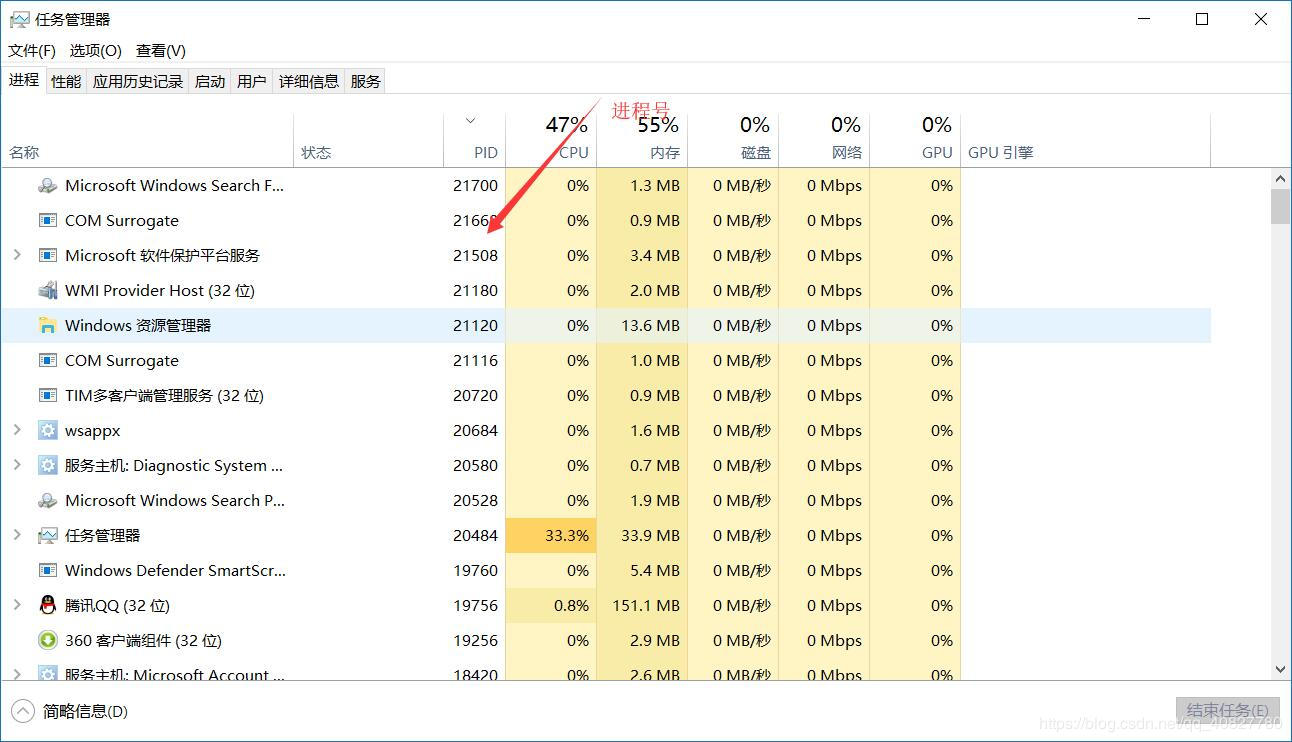Click the vertical scrollbar down arrow
The image size is (1292, 742).
click(x=1281, y=670)
